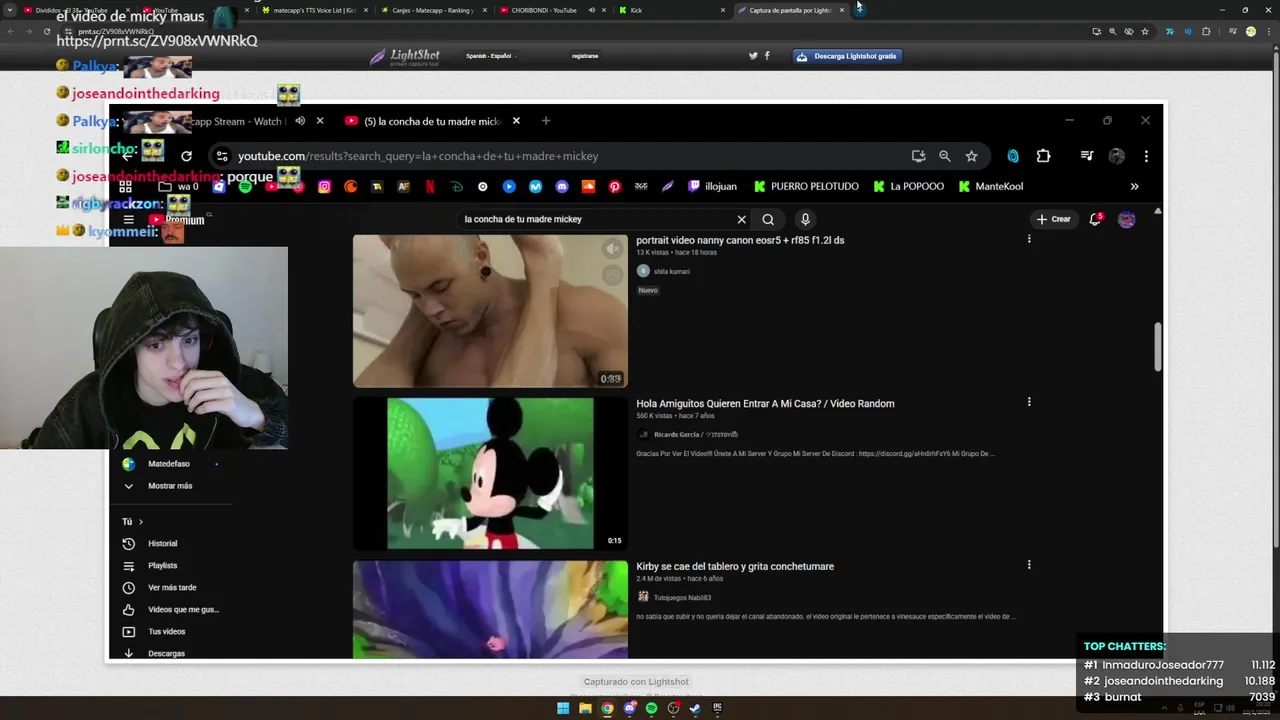Open the La POPOOO Kick bookmark

(908, 186)
